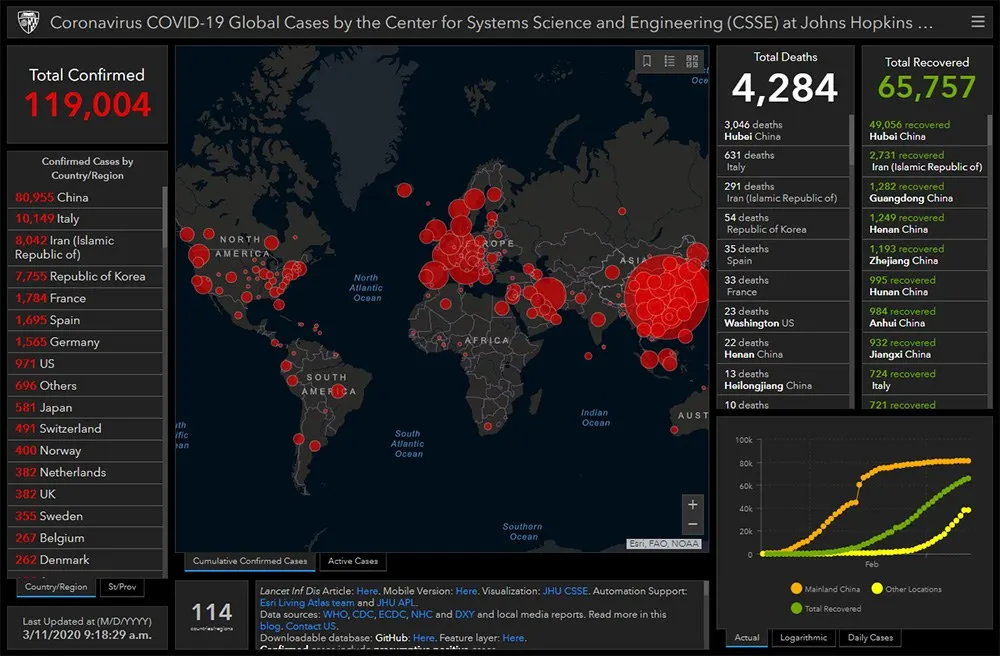Show the map legend list icon
This screenshot has height=656, width=1000.
click(x=670, y=61)
